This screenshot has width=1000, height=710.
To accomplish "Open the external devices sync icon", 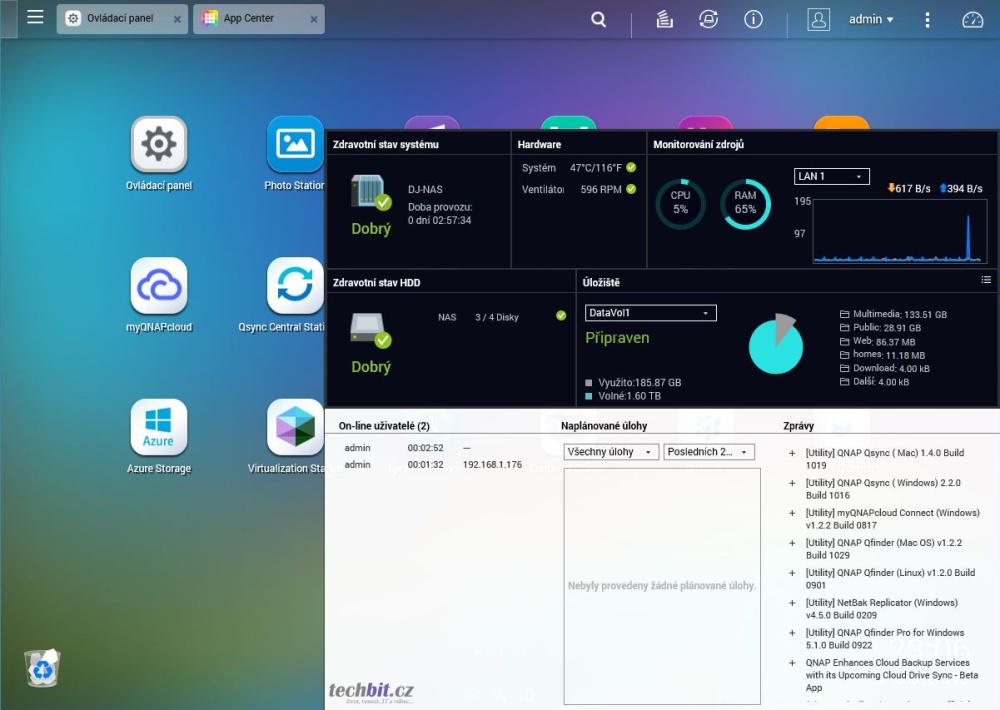I will tap(708, 19).
